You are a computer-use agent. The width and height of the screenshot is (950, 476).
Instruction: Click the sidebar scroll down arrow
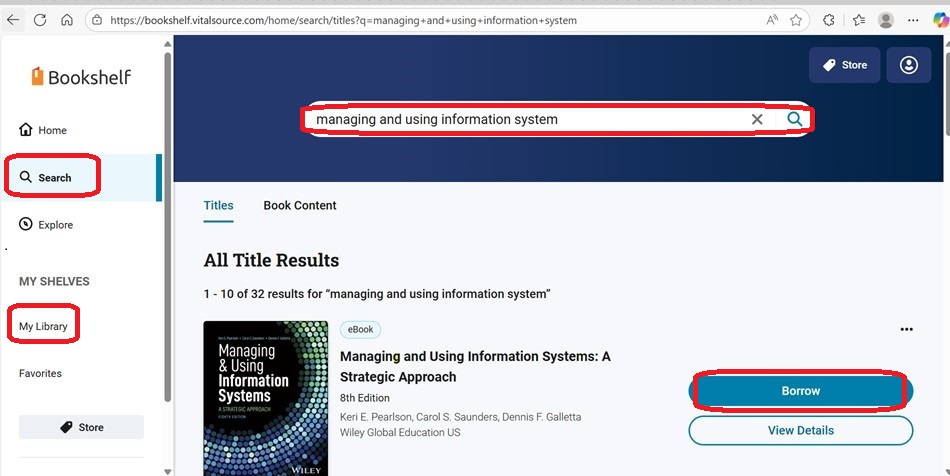coord(168,471)
